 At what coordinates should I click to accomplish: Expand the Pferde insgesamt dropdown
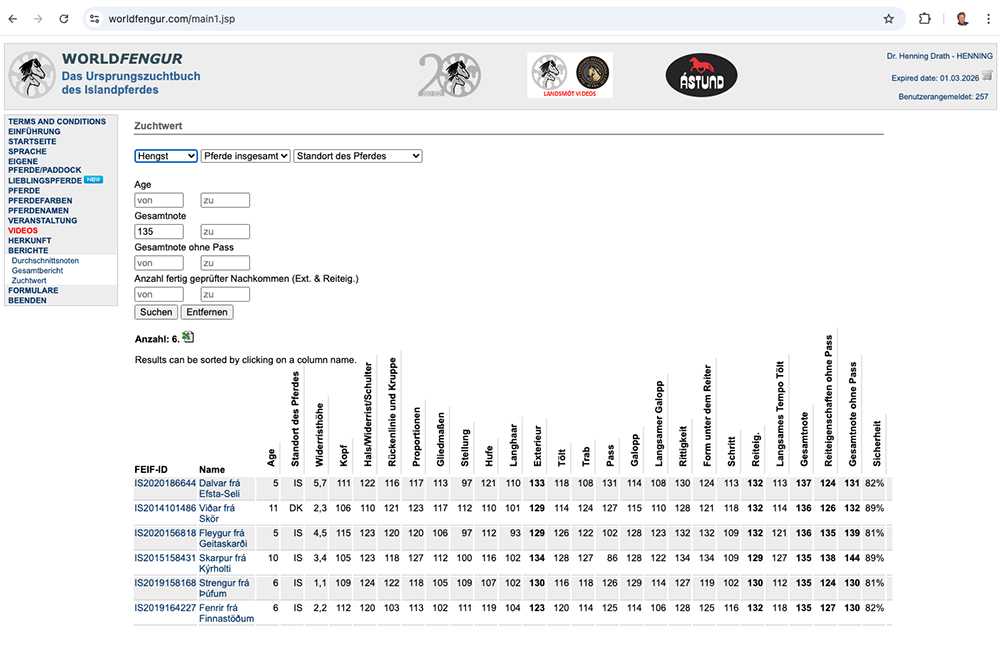[245, 156]
